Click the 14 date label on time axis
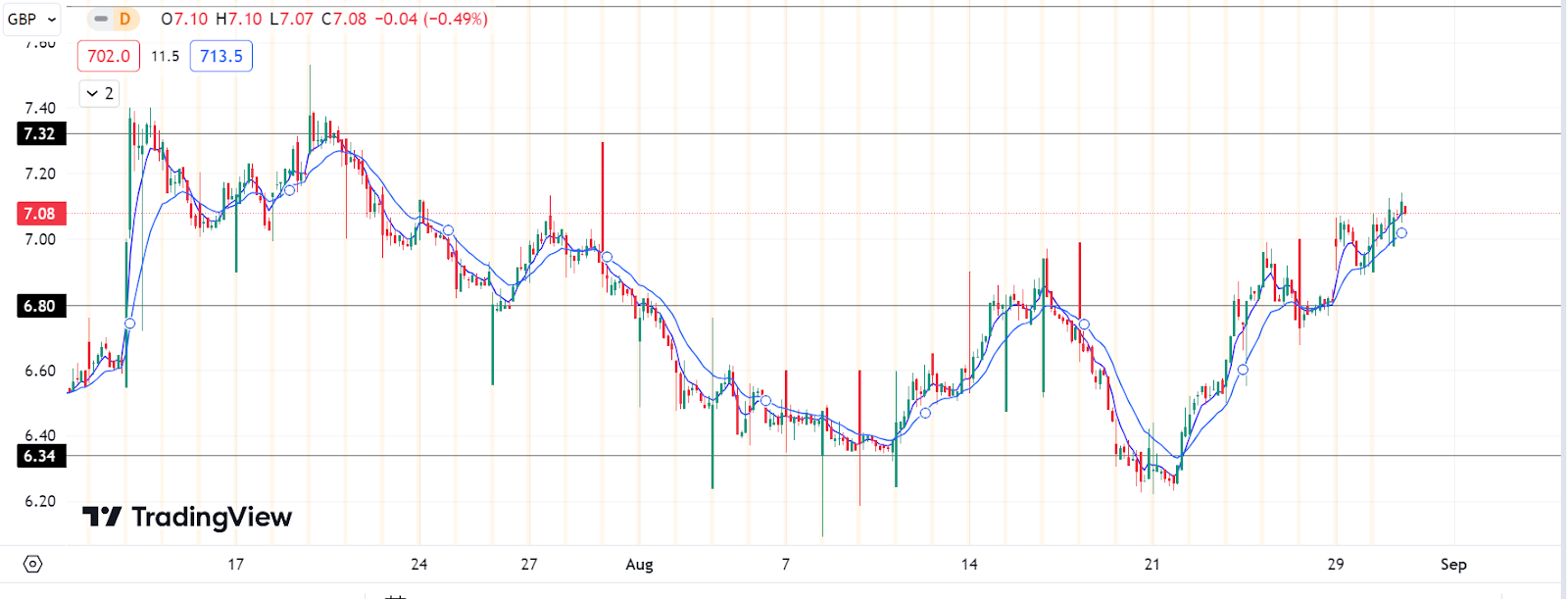This screenshot has width=1568, height=599. coord(969,564)
